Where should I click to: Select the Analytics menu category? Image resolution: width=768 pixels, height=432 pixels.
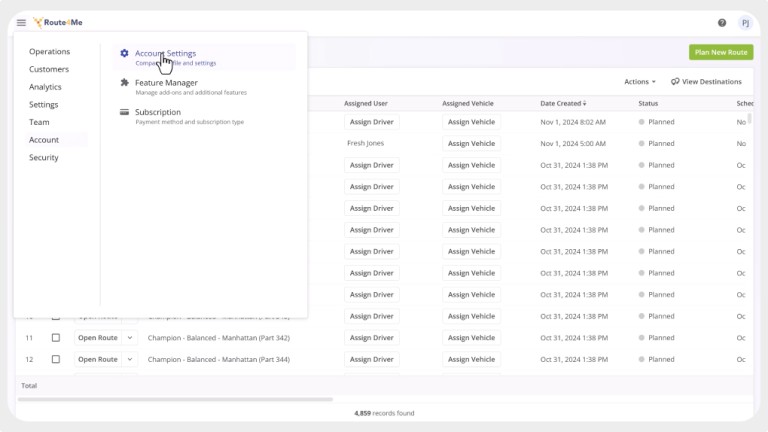click(x=45, y=87)
